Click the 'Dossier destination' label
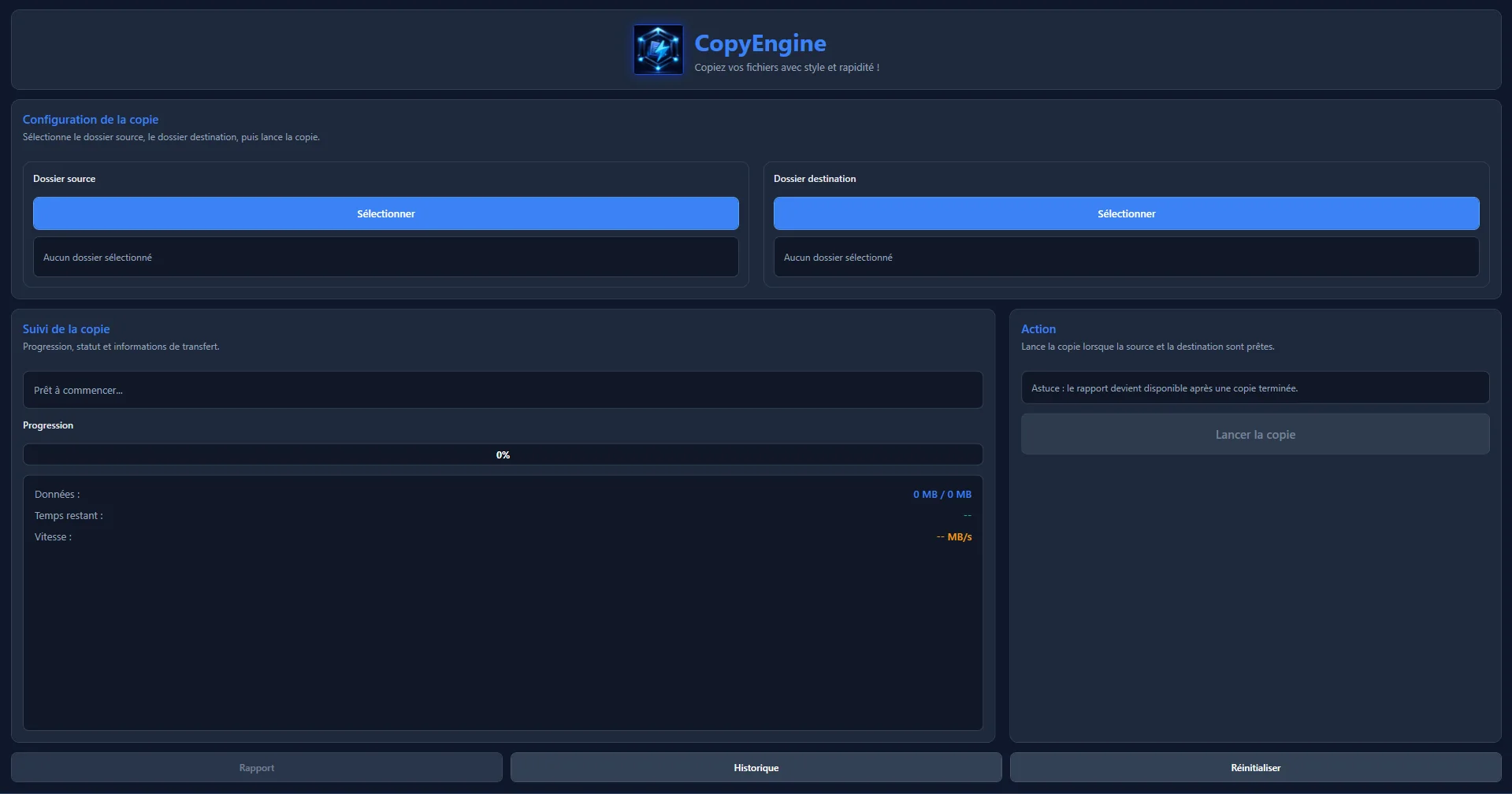This screenshot has width=1512, height=794. tap(815, 179)
